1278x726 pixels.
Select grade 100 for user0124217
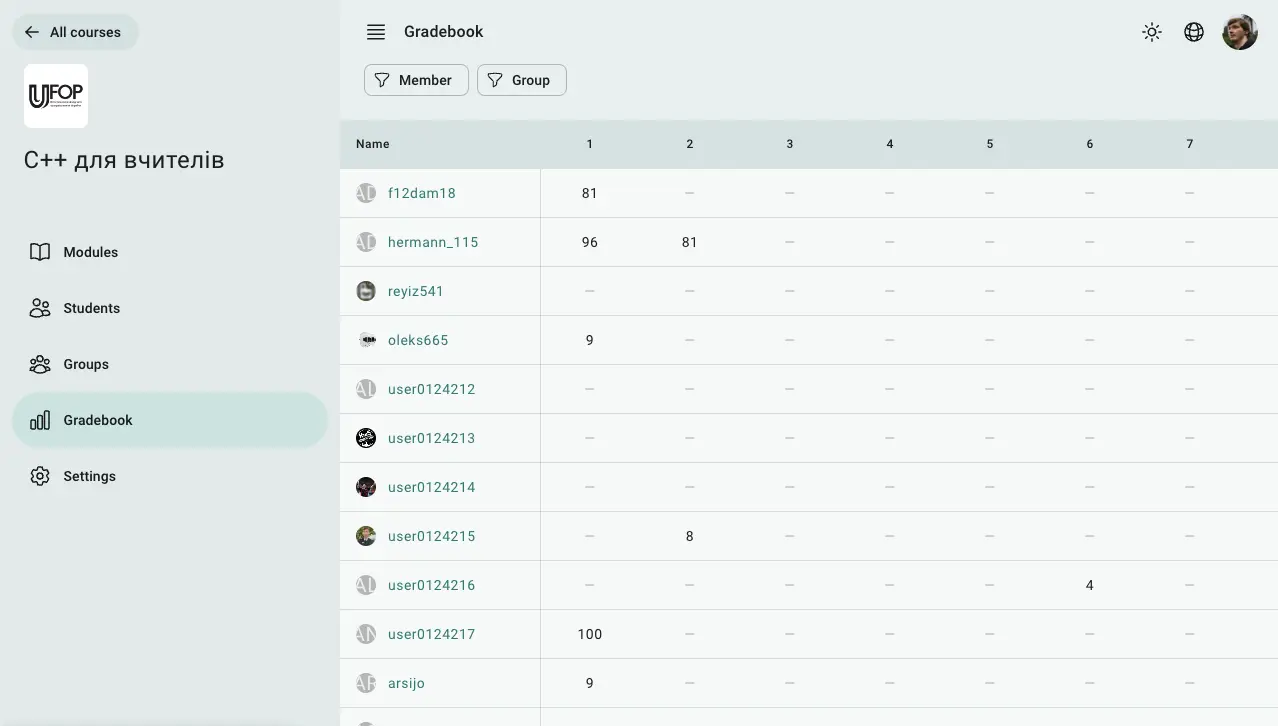589,634
